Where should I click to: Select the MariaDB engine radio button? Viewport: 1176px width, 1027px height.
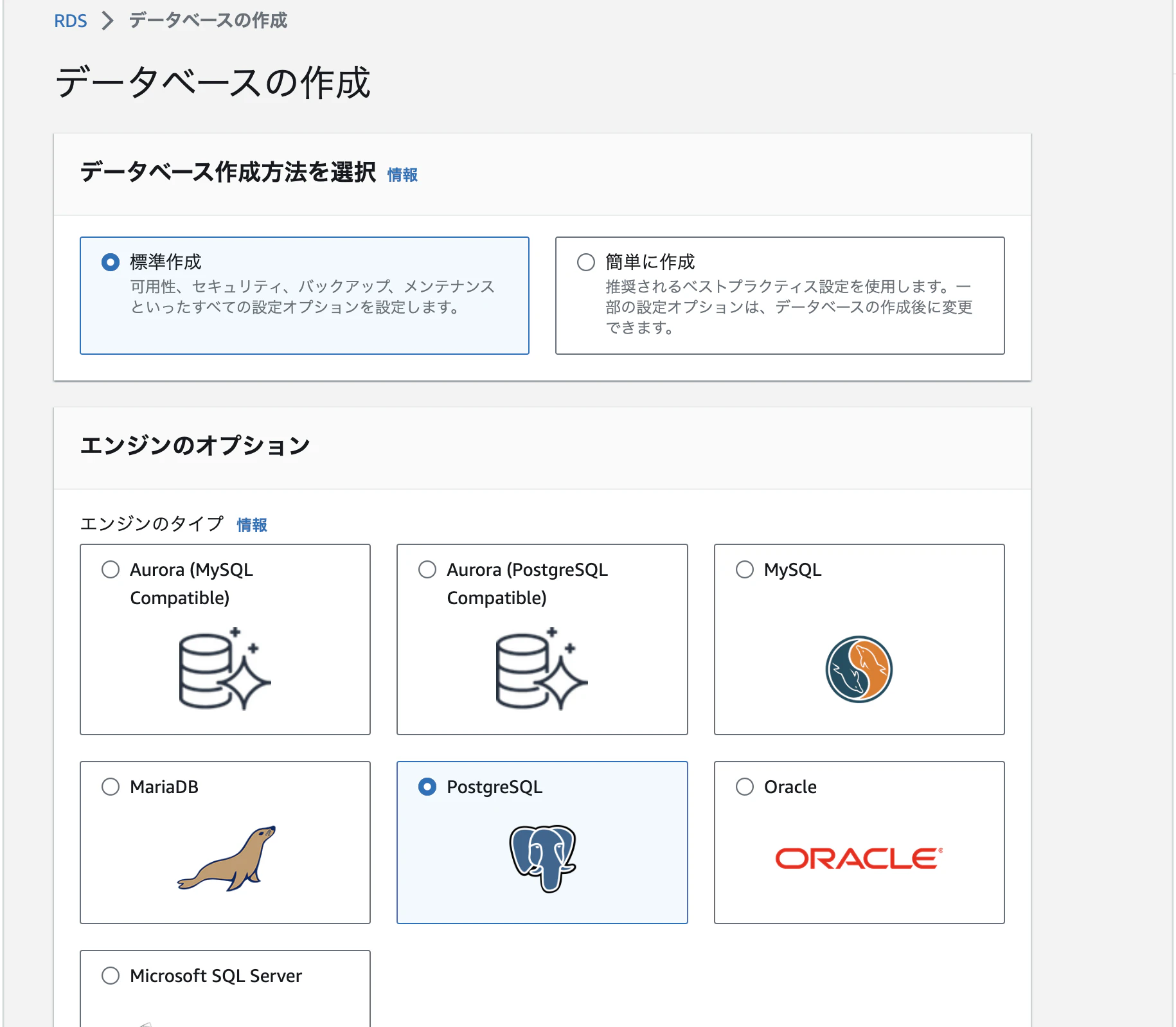pyautogui.click(x=111, y=787)
